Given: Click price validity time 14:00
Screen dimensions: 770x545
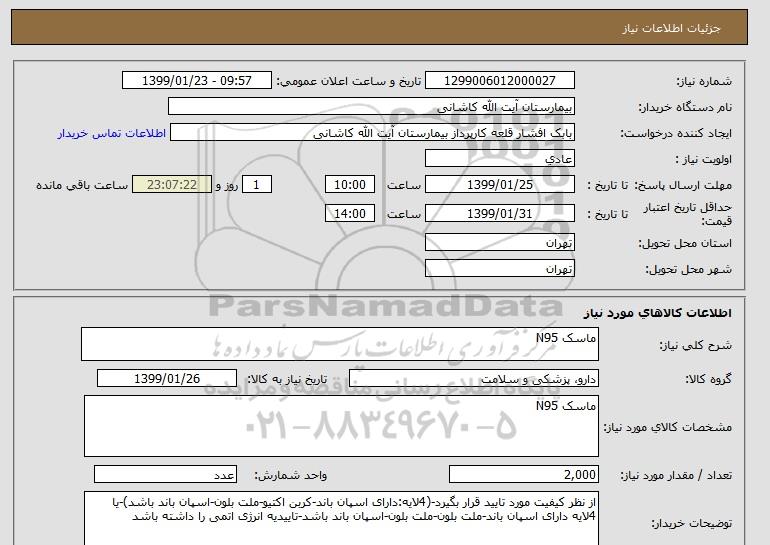Looking at the screenshot, I should [350, 213].
